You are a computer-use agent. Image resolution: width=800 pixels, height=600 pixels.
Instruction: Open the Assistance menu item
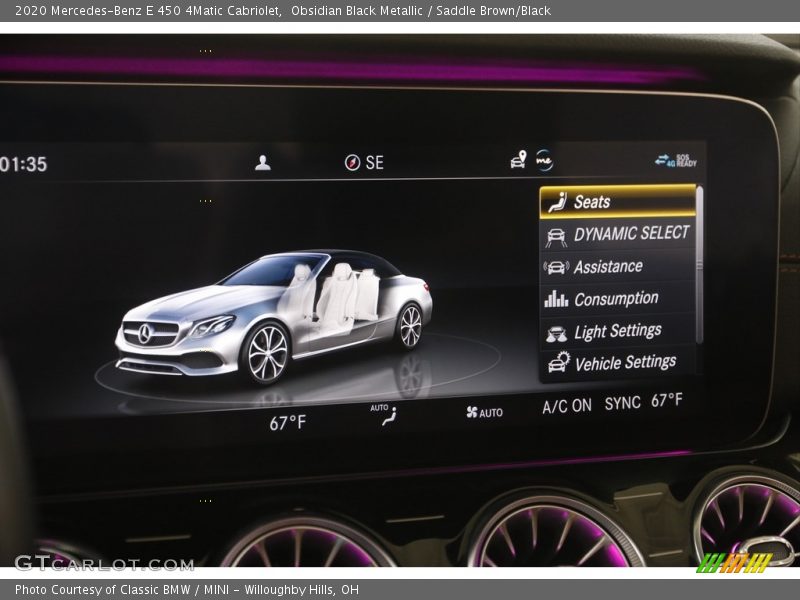click(x=618, y=267)
